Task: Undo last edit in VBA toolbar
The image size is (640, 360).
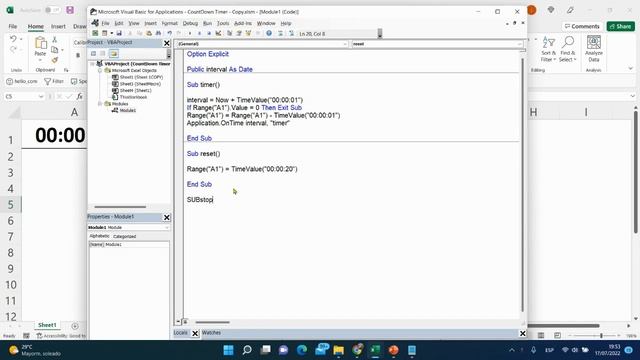Action: (169, 33)
